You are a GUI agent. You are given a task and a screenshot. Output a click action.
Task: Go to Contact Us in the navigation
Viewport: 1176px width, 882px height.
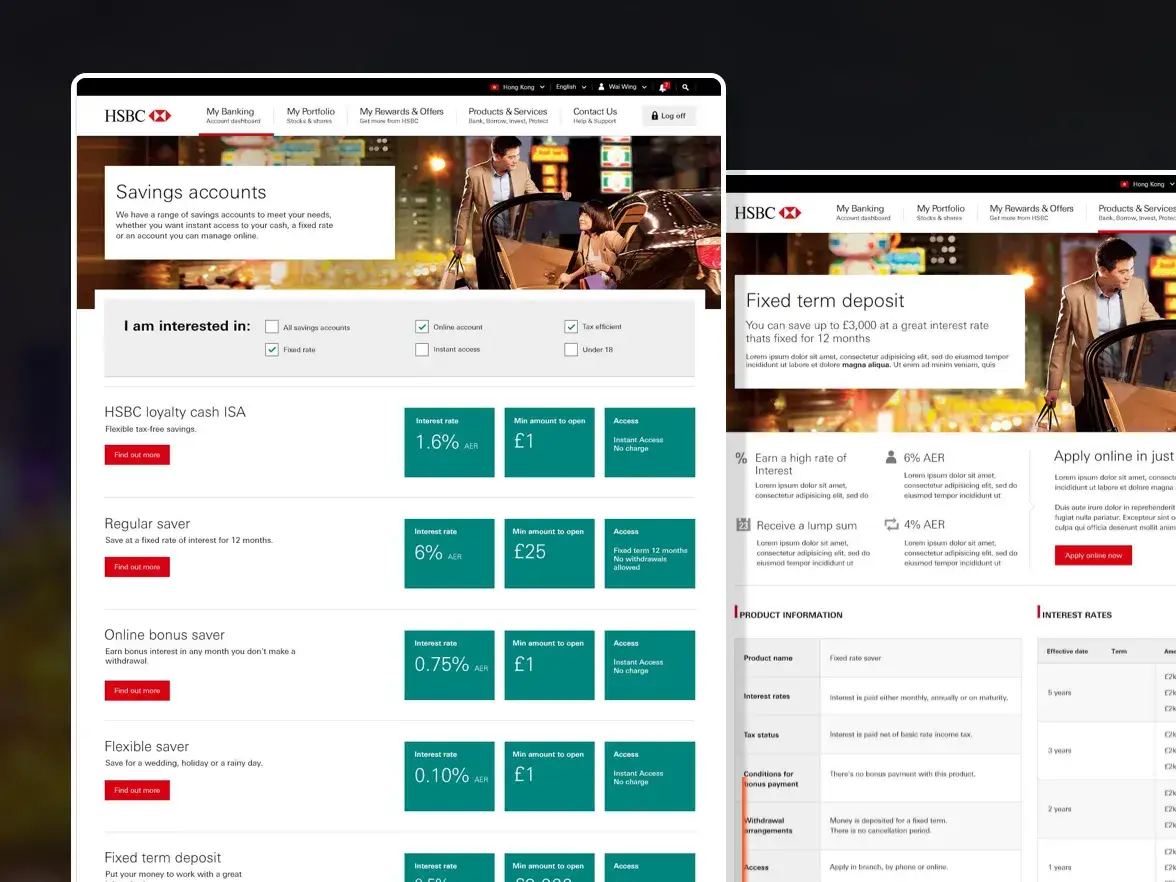[x=595, y=116]
